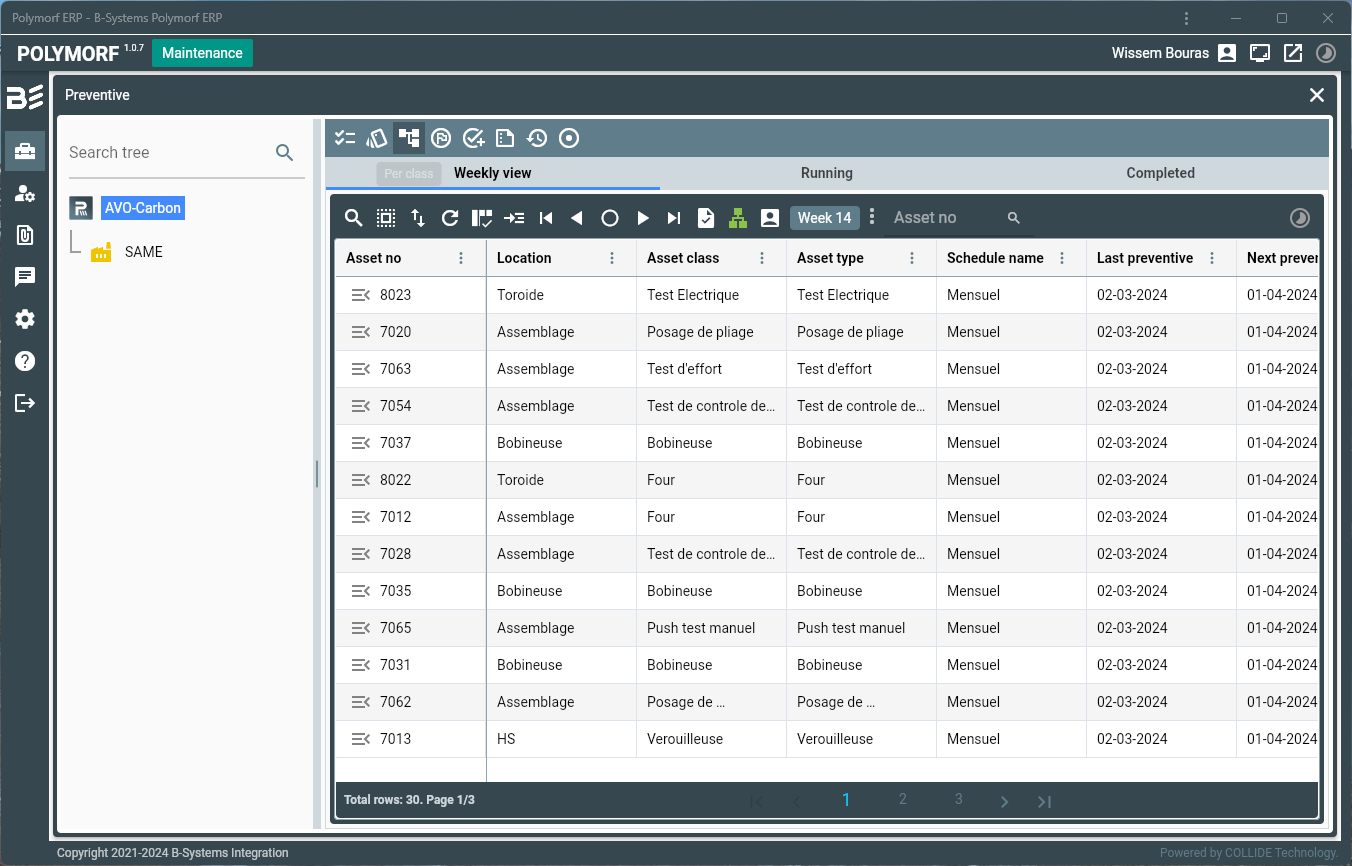Open the Asset no column options menu
Image resolution: width=1352 pixels, height=866 pixels.
pos(461,258)
